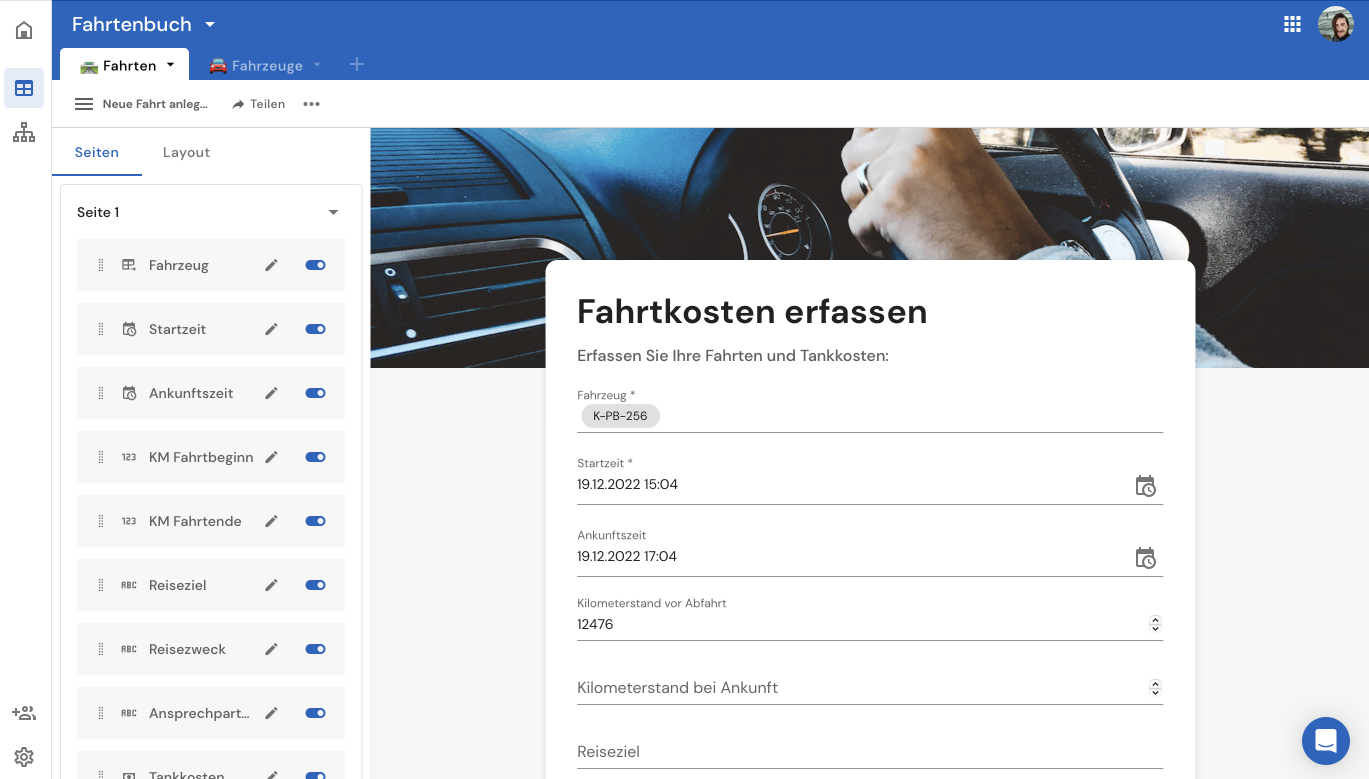Open the Ankunftszeit date-time picker

(x=1145, y=558)
